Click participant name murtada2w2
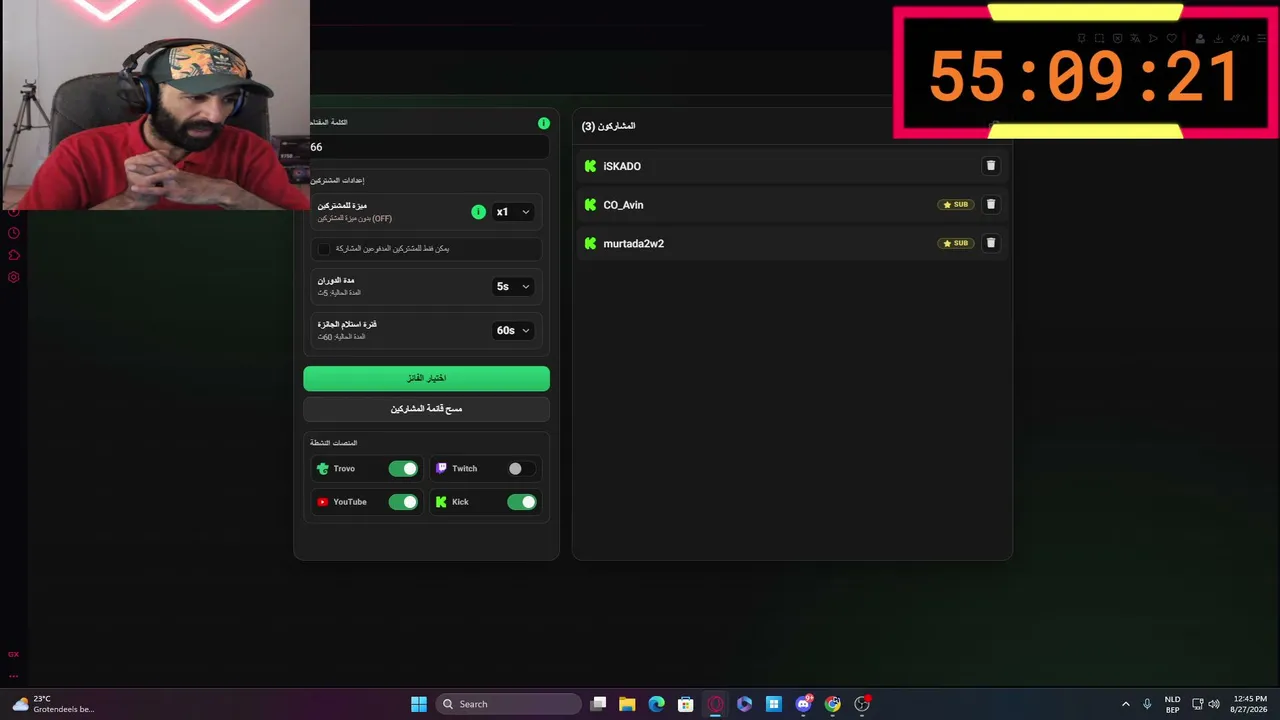This screenshot has height=720, width=1280. click(633, 243)
